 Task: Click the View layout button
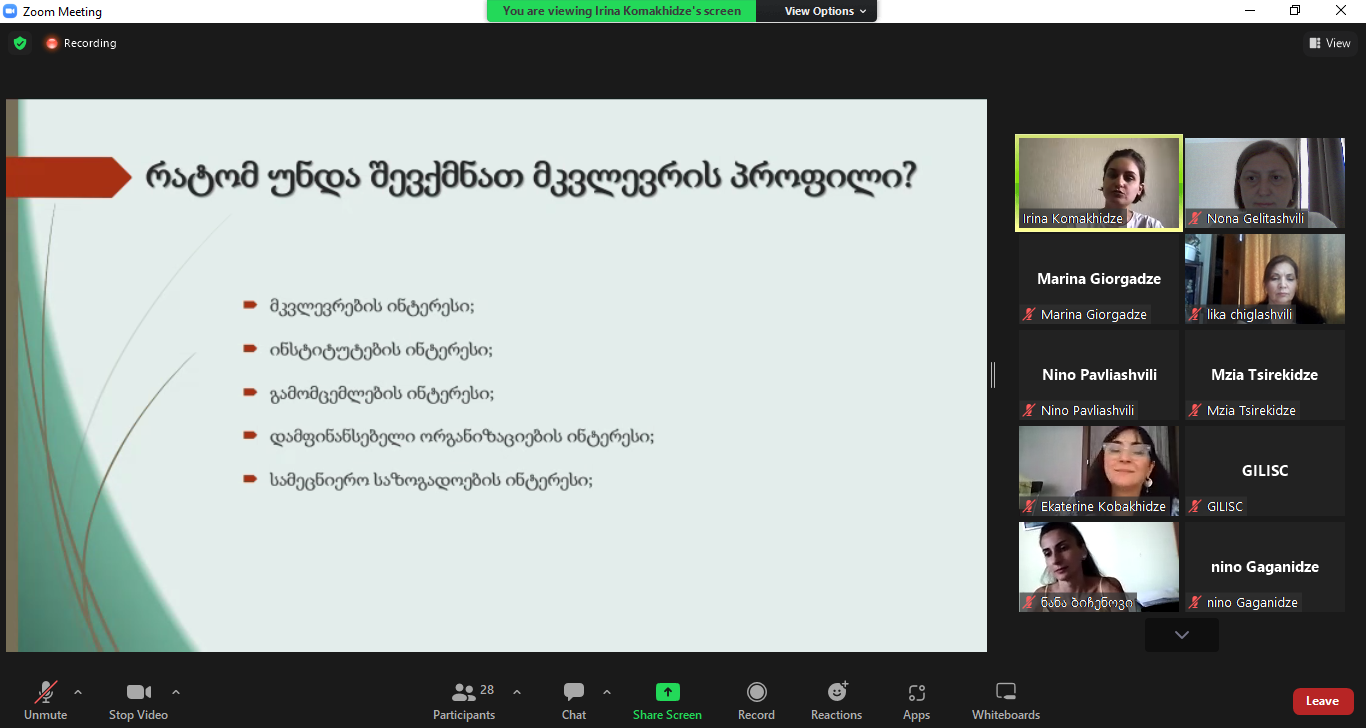[1331, 43]
